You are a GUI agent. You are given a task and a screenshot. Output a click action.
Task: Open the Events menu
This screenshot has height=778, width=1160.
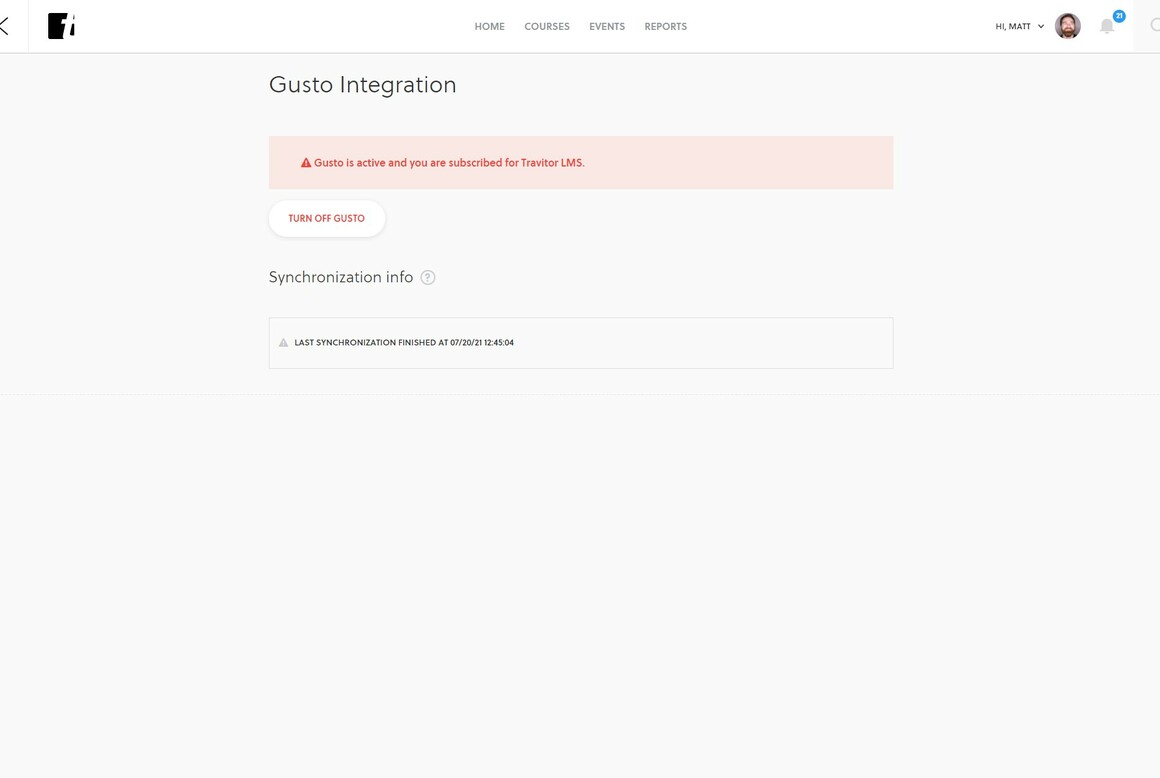[x=607, y=27]
